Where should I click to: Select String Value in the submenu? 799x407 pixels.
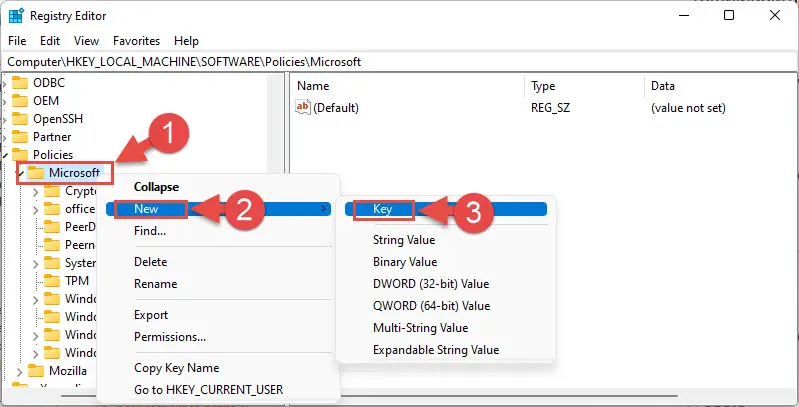point(446,239)
